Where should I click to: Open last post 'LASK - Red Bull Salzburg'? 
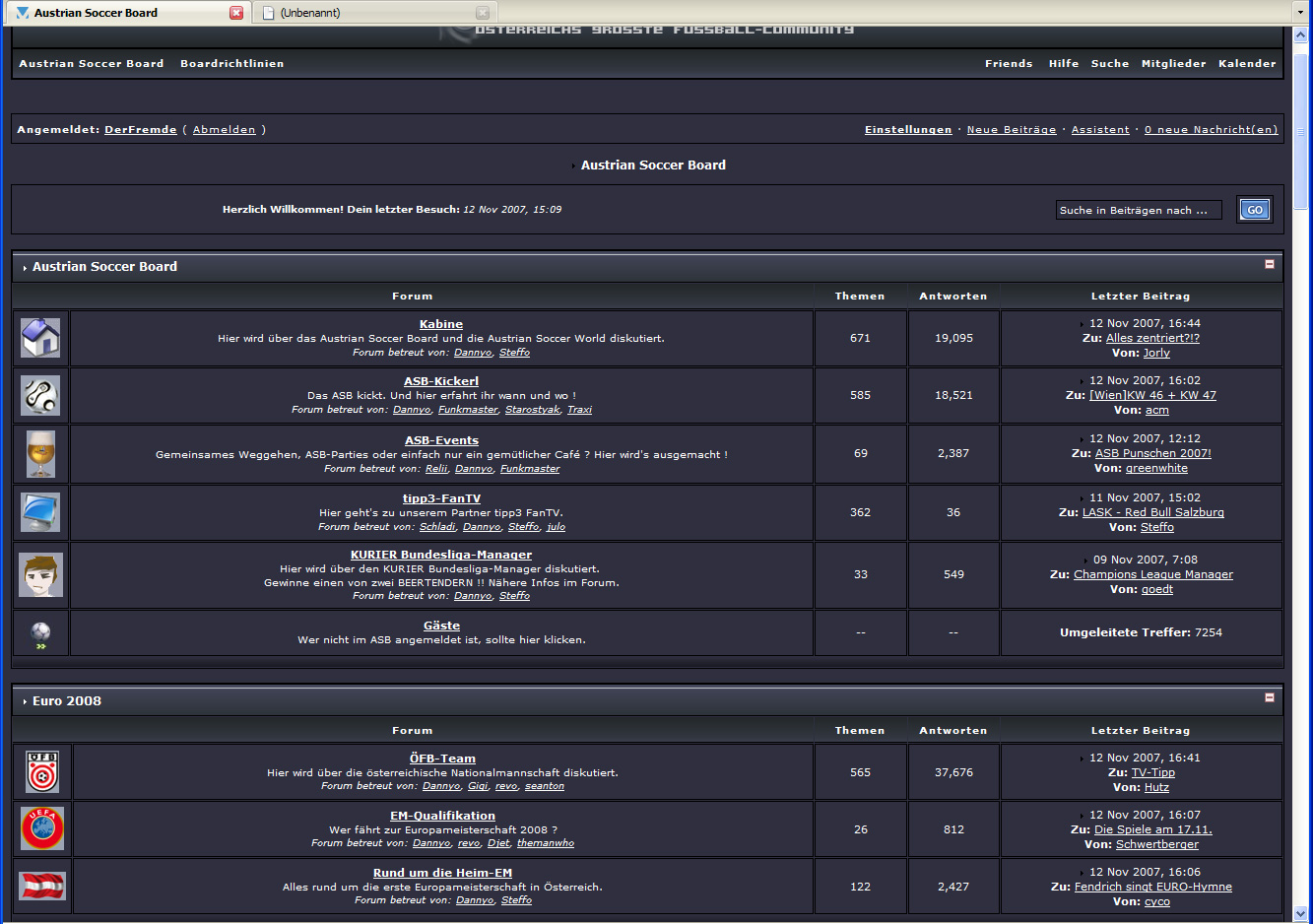pyautogui.click(x=1153, y=512)
